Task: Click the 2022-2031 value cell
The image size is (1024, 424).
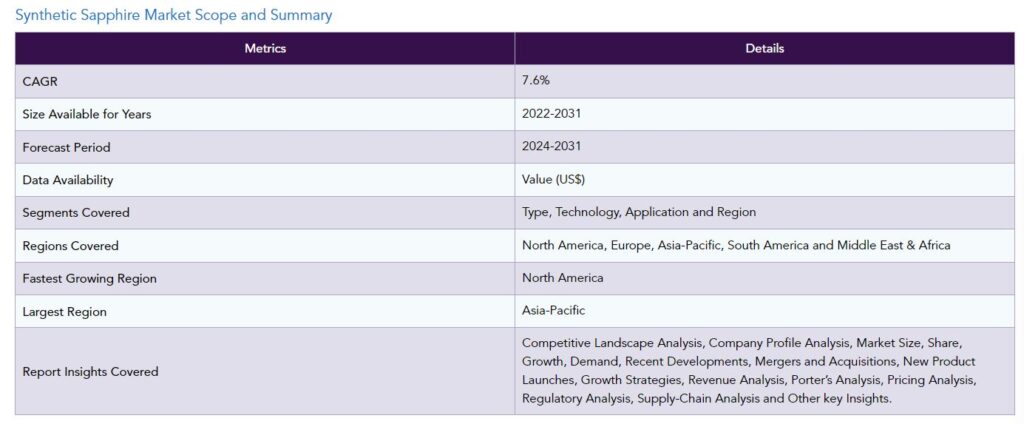Action: [551, 114]
